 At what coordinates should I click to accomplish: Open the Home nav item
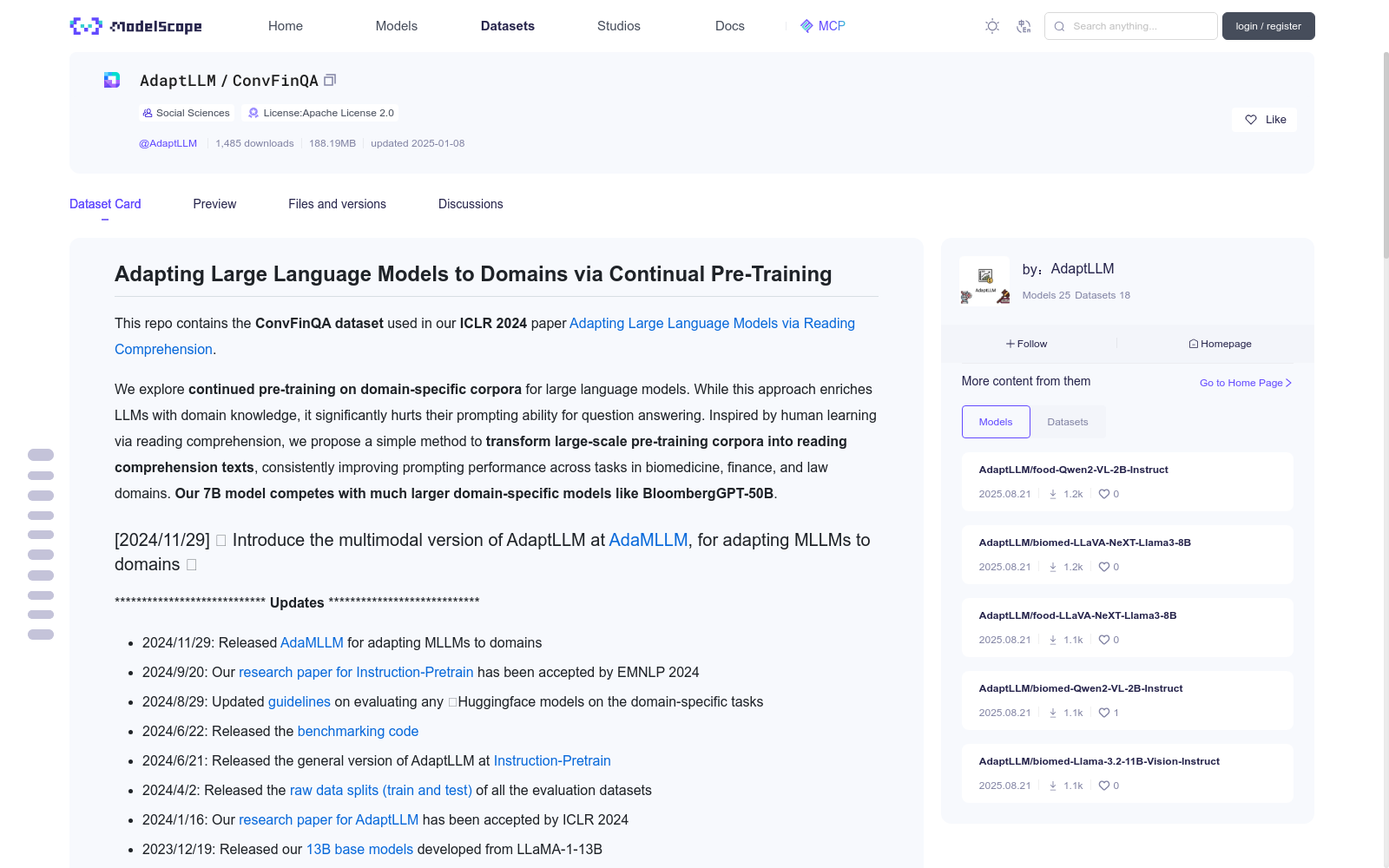286,26
